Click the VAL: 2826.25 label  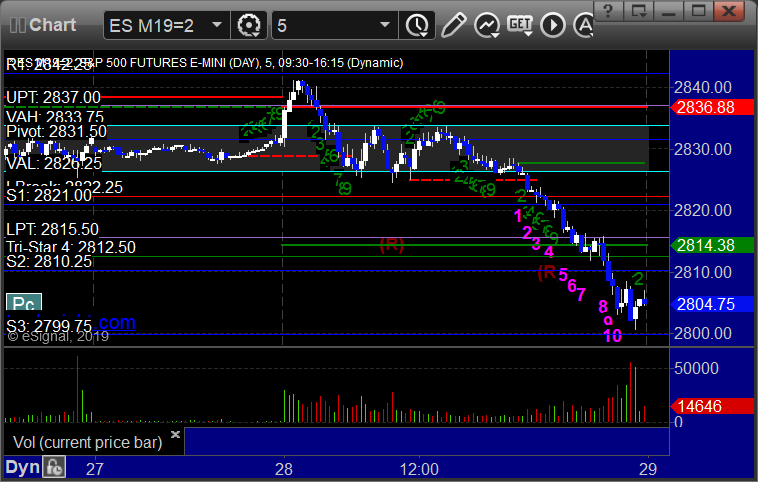[x=54, y=163]
